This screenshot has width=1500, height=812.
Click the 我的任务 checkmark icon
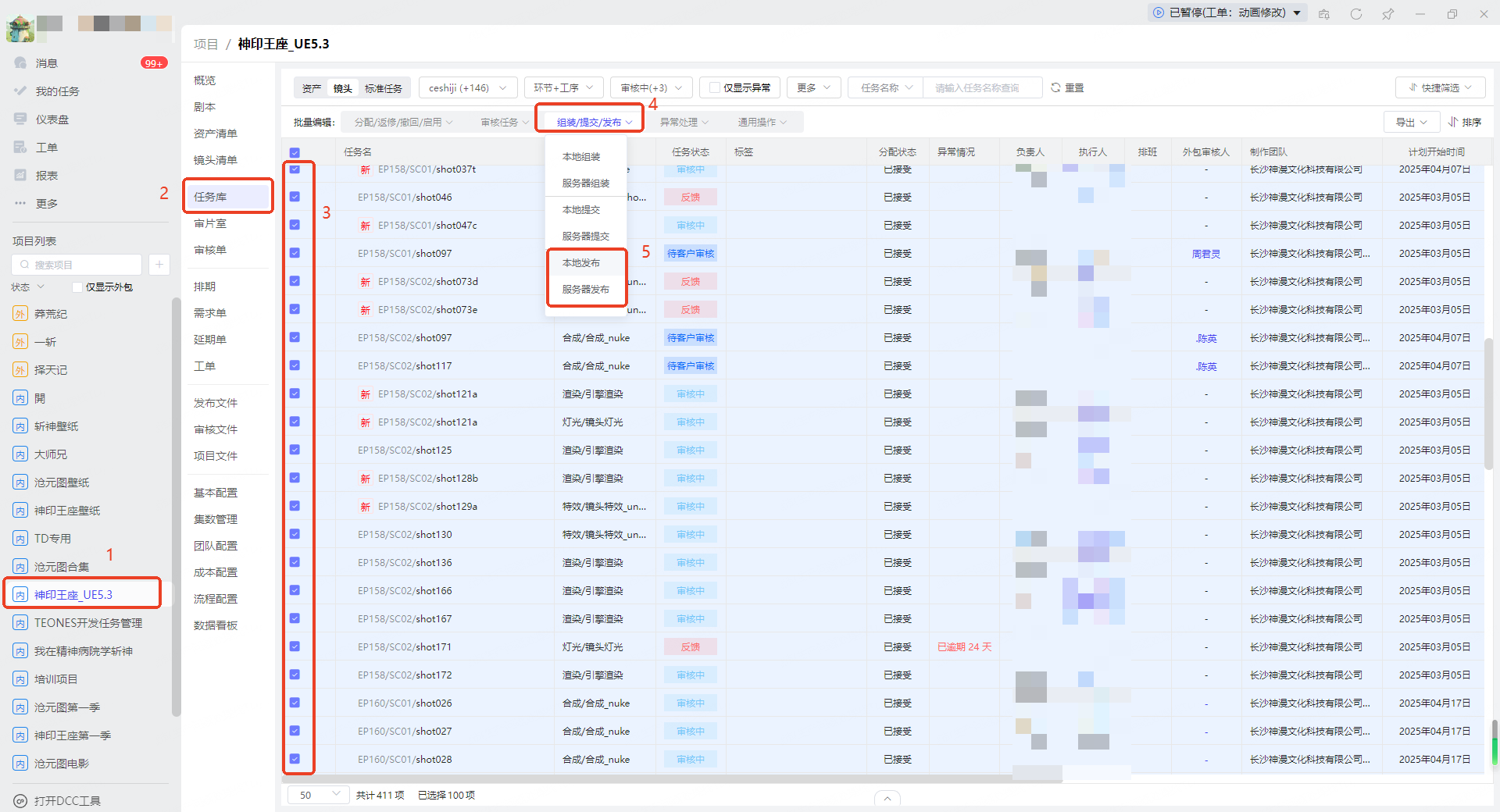21,91
